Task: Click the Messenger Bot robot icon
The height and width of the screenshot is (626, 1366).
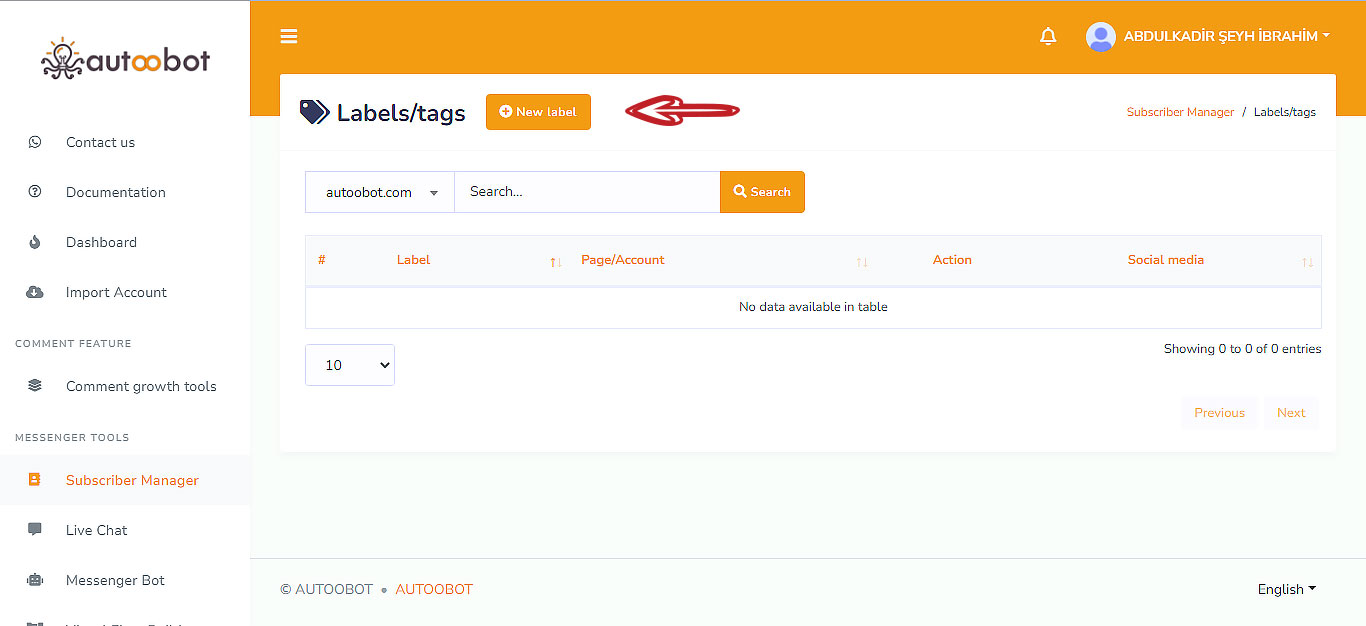Action: (35, 580)
